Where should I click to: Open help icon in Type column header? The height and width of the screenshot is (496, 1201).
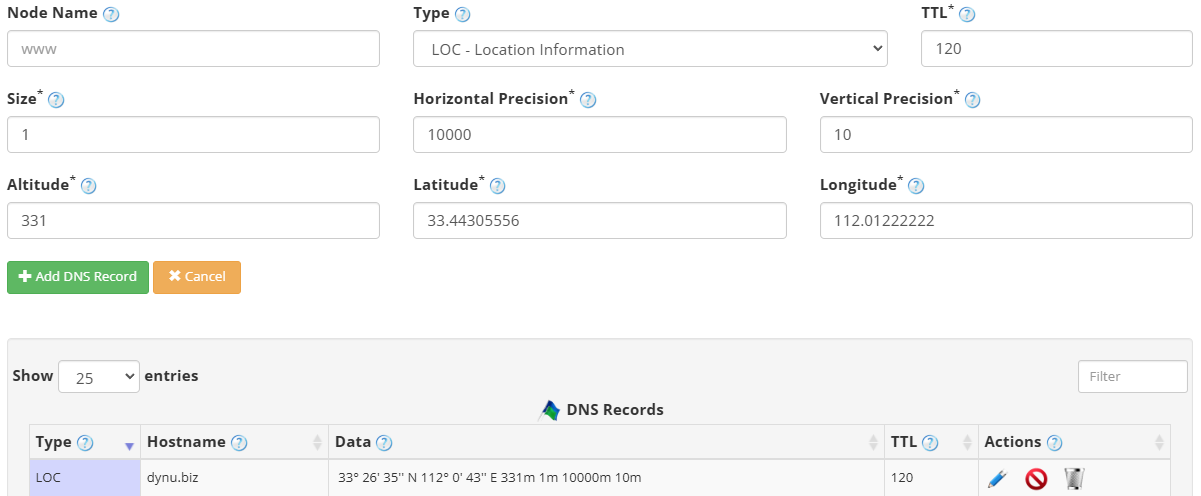point(85,443)
